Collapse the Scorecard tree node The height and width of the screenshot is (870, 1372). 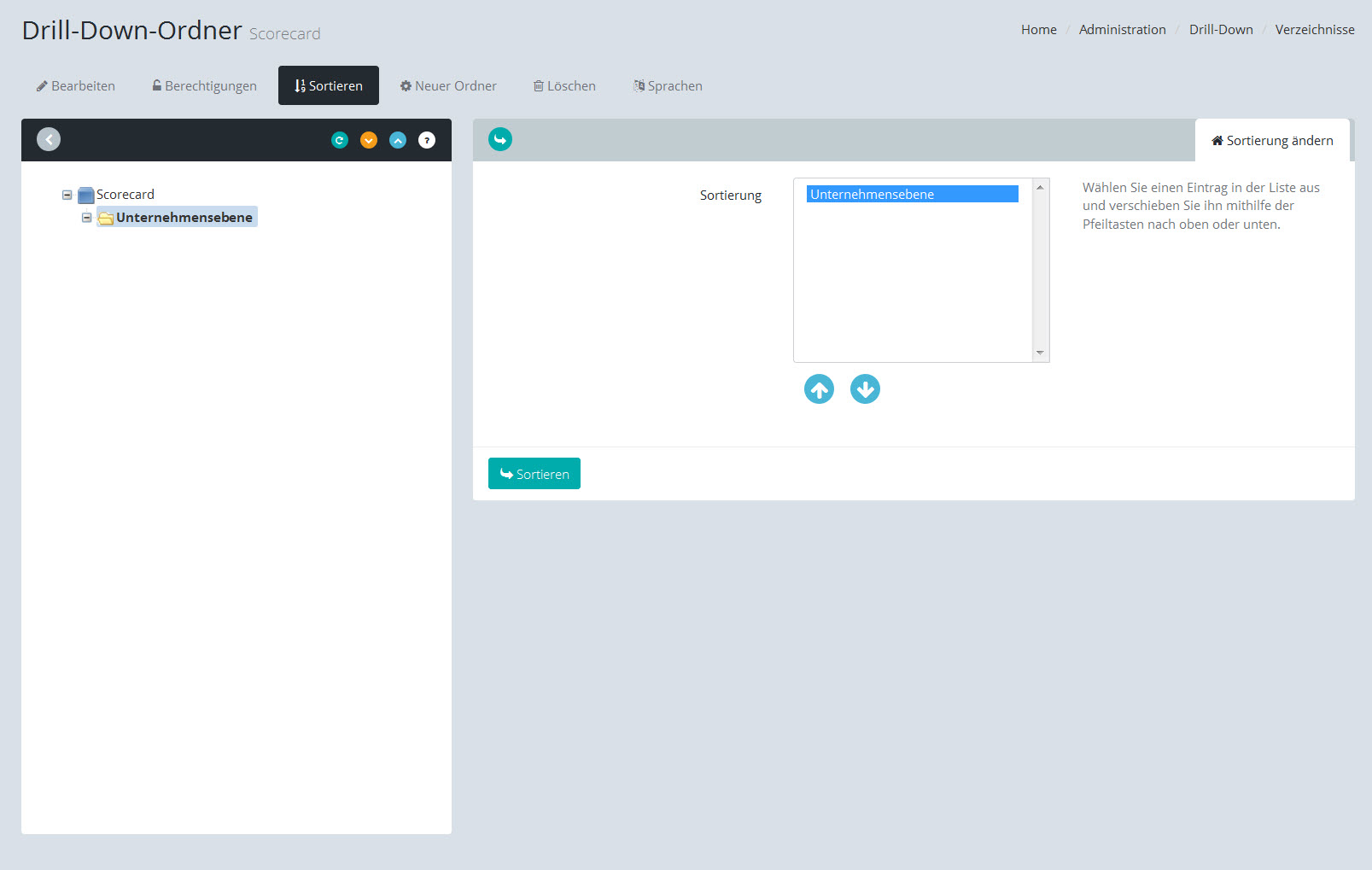(x=67, y=195)
